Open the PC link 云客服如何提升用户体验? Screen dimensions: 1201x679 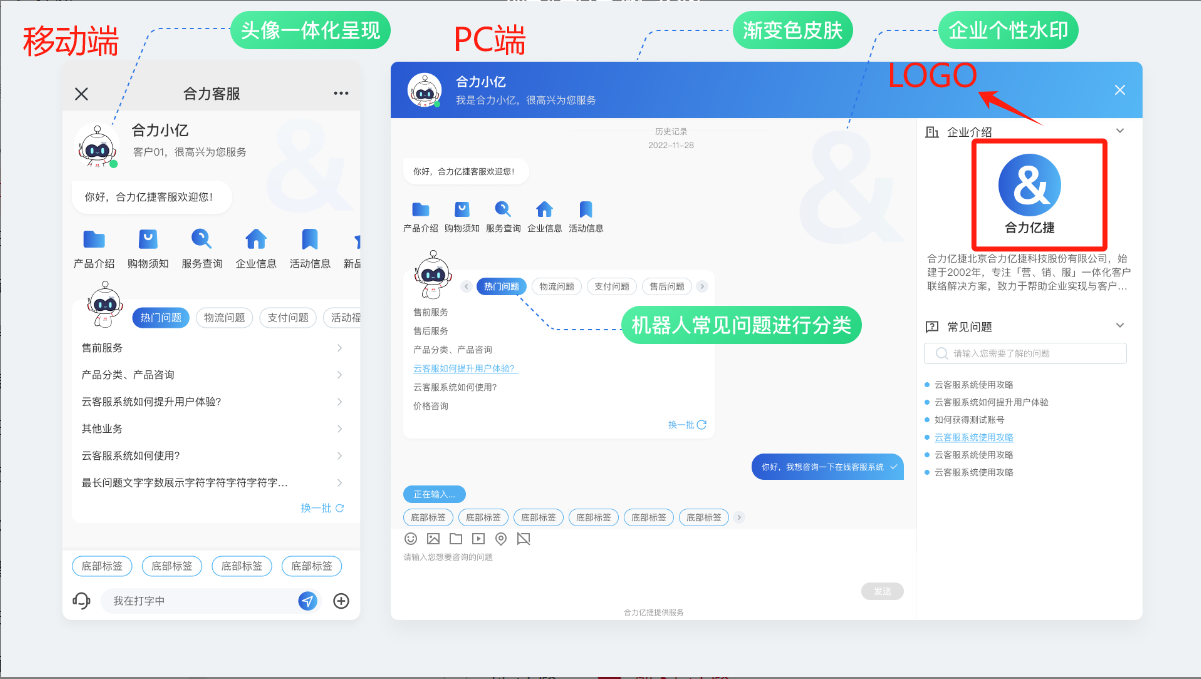[x=465, y=368]
